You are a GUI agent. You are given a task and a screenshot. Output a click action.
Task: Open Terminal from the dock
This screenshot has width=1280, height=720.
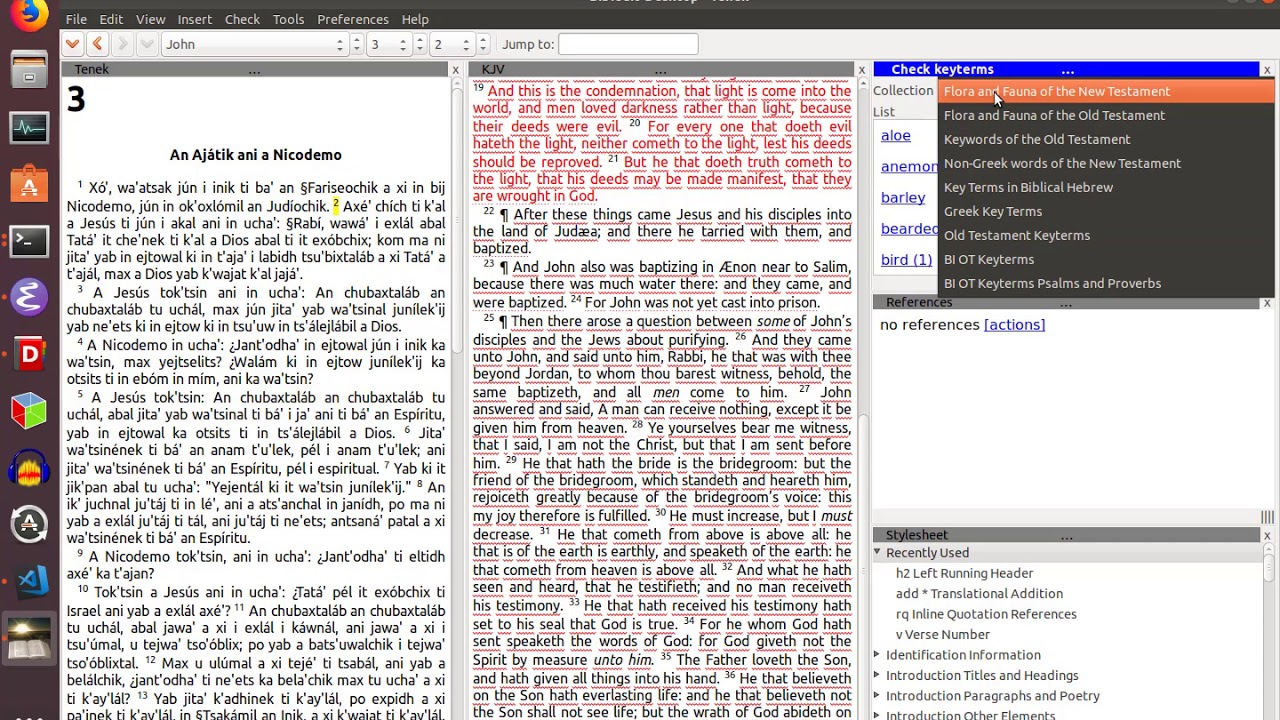coord(29,241)
